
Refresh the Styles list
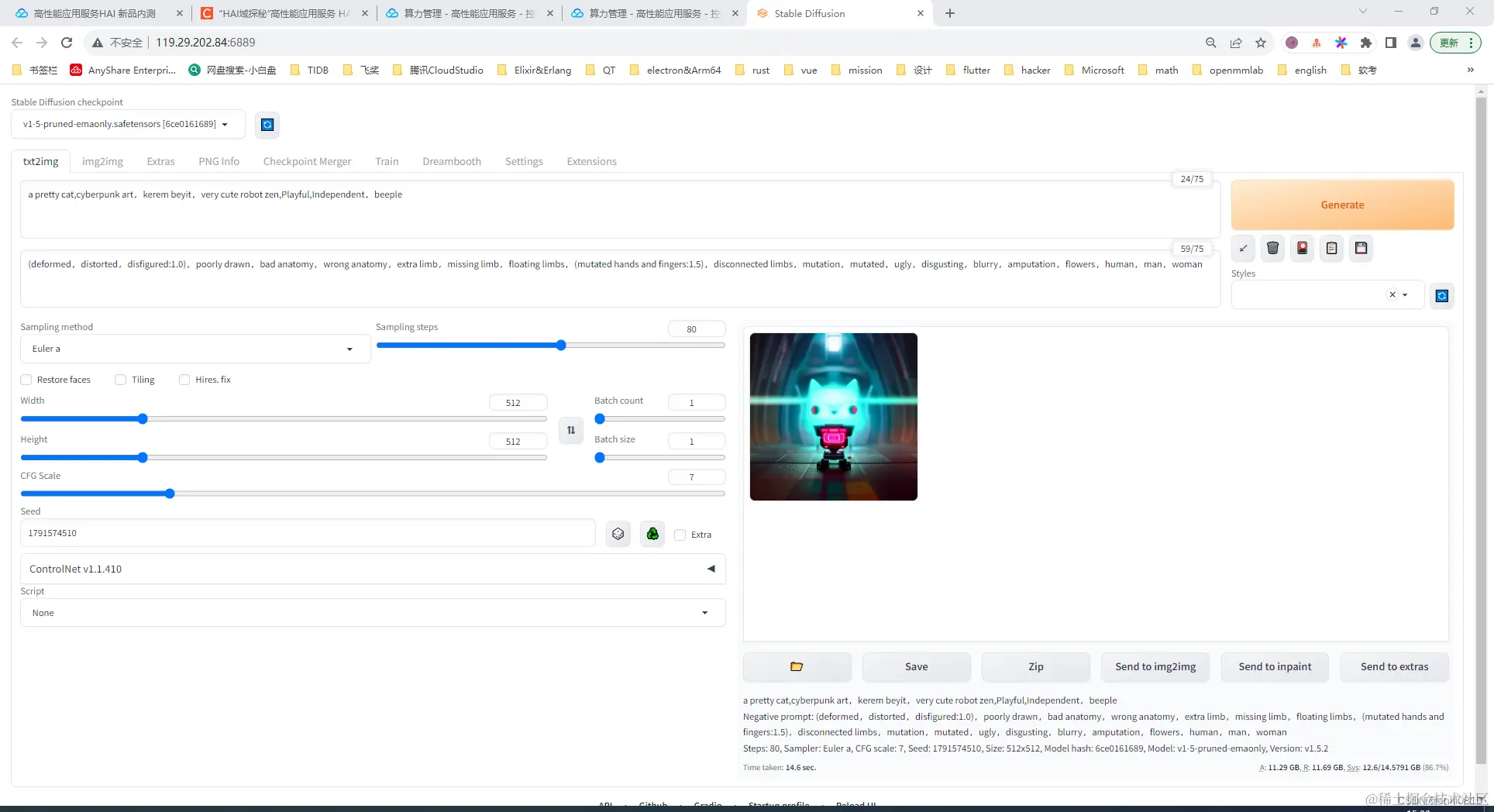point(1441,295)
